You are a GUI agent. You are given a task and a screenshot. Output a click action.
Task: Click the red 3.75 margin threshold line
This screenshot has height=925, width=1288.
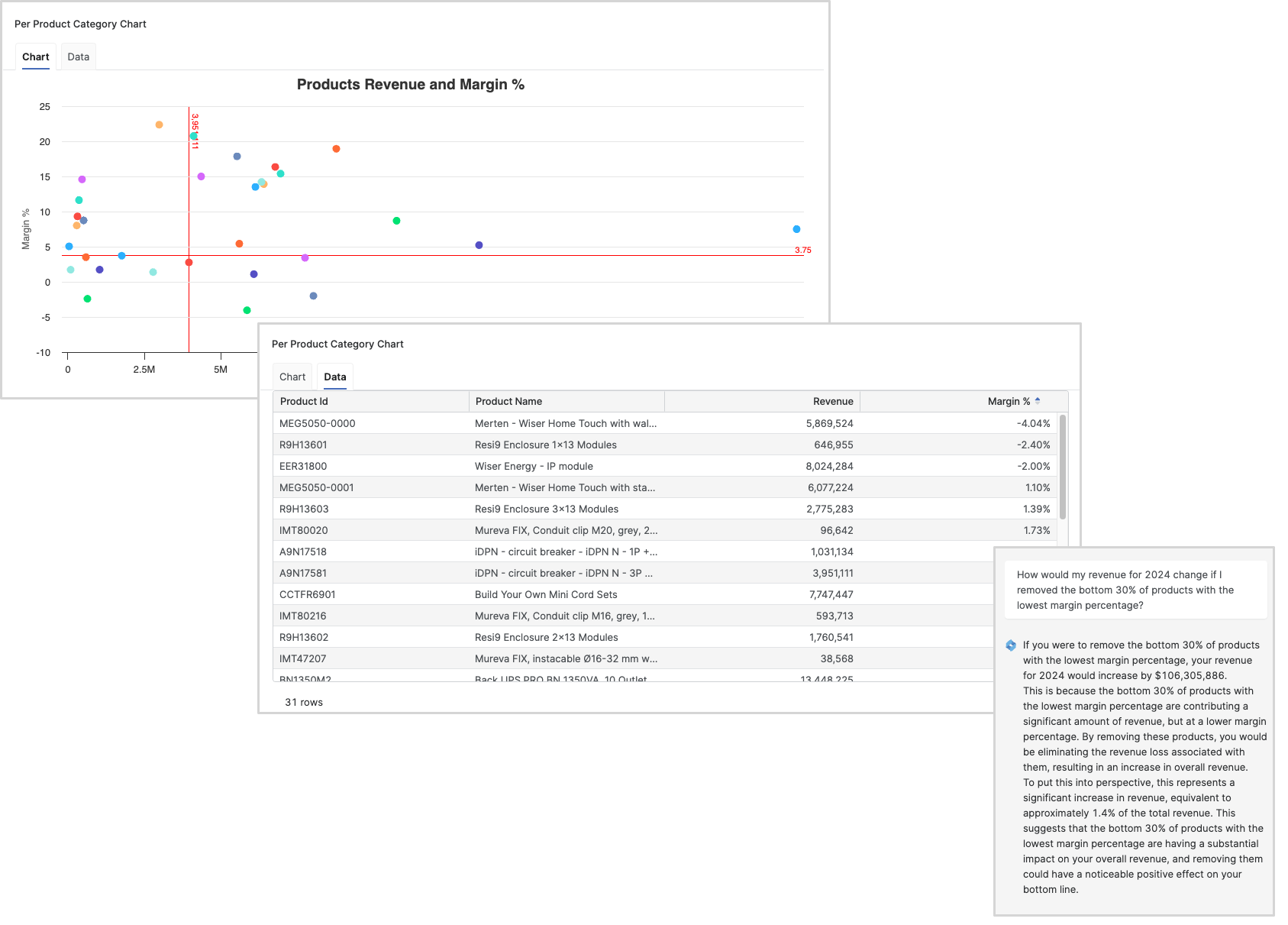[534, 255]
